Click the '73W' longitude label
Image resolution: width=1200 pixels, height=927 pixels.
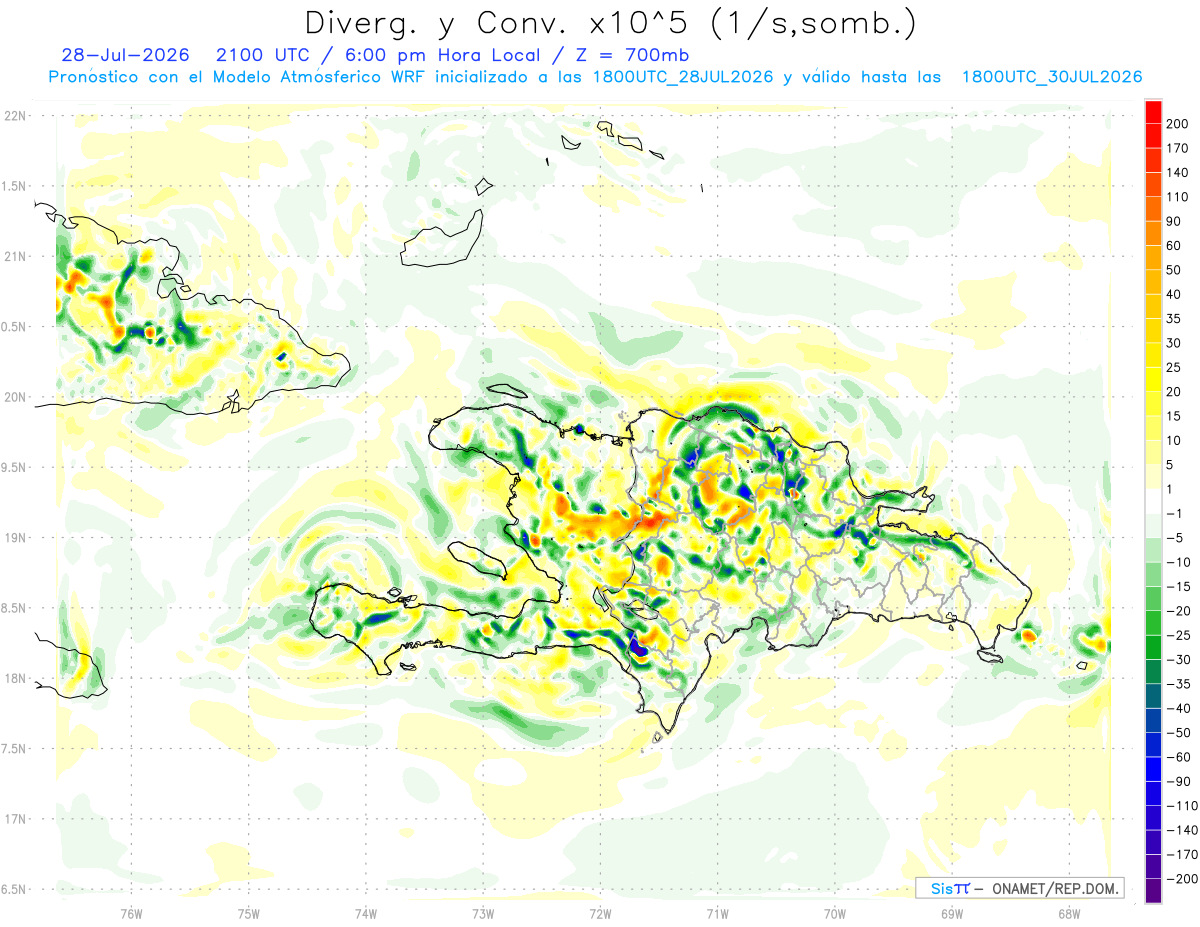point(482,912)
